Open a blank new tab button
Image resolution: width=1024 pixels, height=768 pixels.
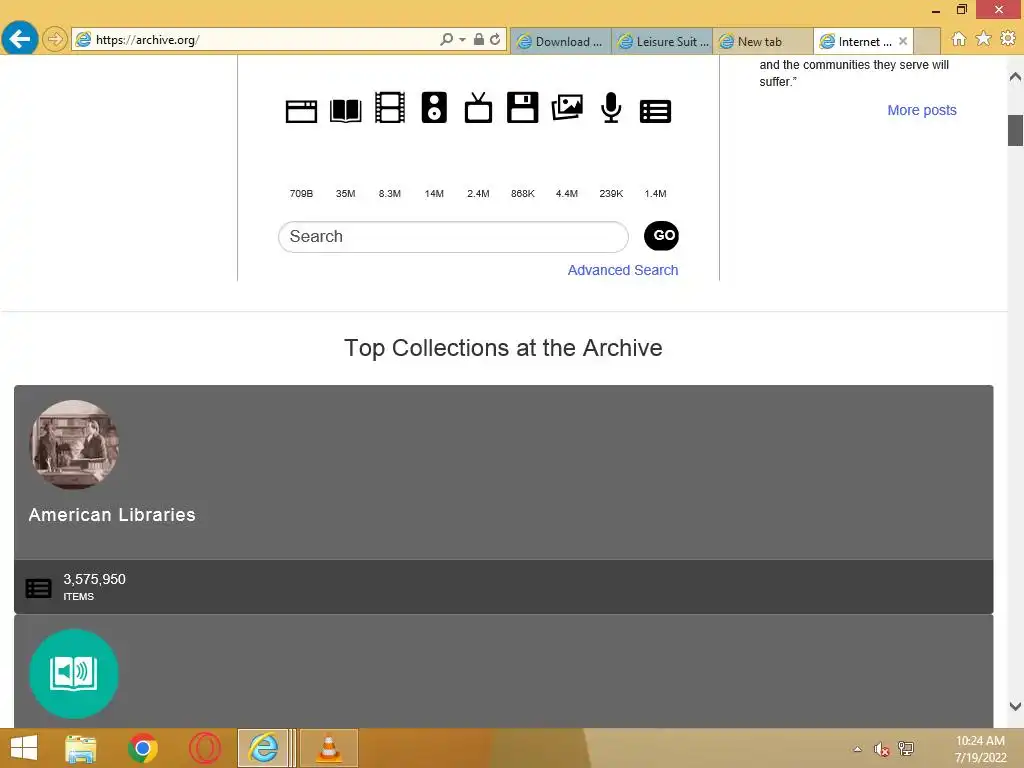(x=927, y=41)
